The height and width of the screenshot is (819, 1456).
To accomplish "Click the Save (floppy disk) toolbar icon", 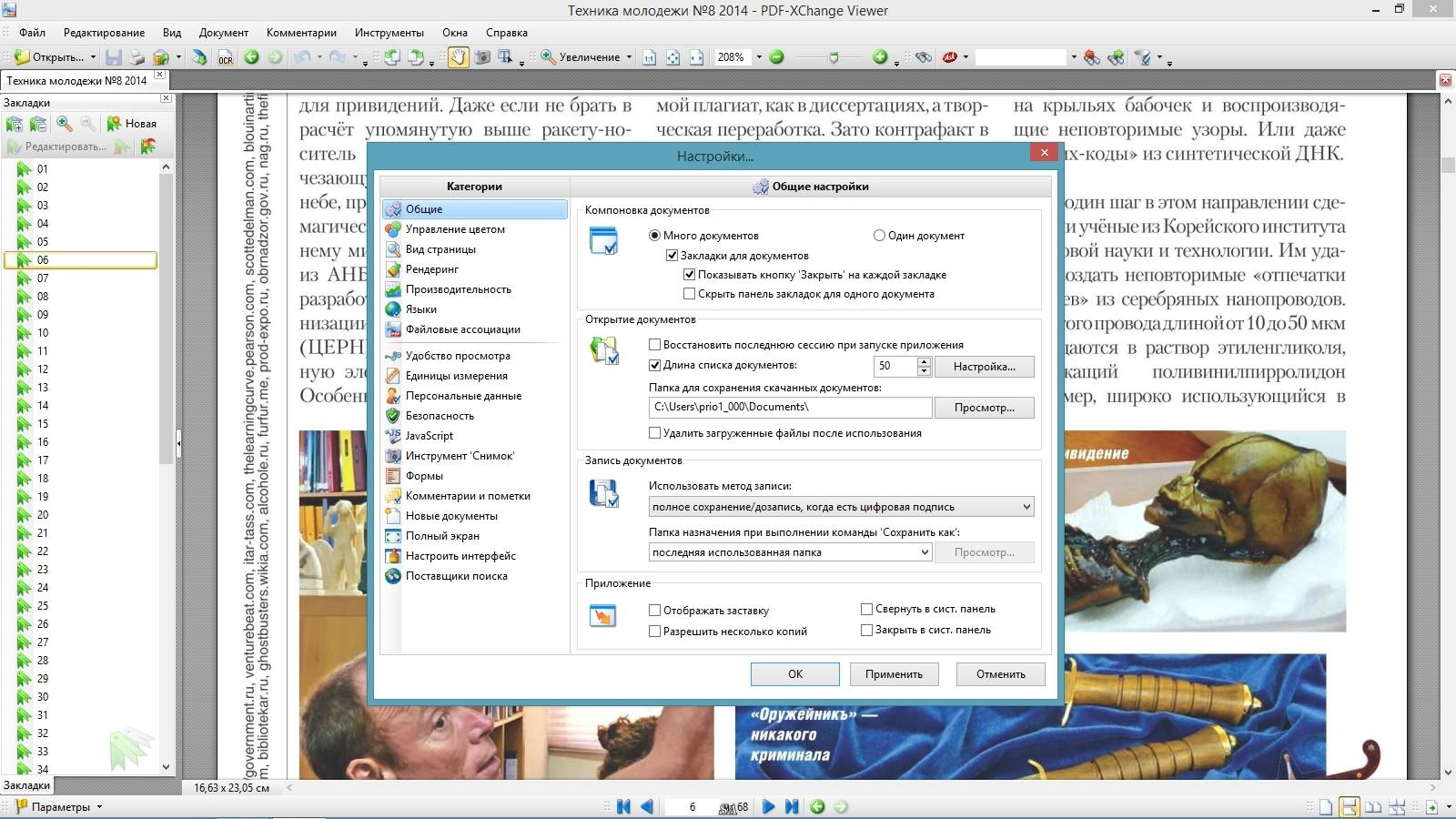I will click(114, 57).
